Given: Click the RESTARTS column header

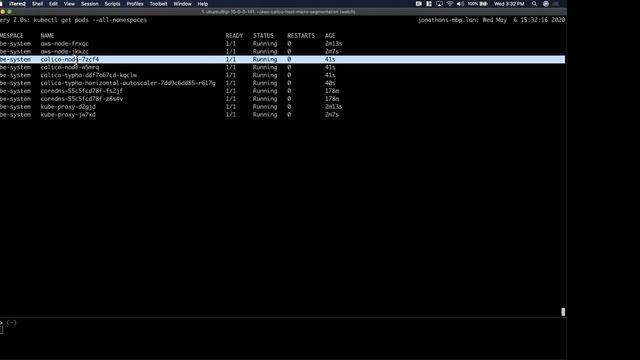Looking at the screenshot, I should point(301,36).
